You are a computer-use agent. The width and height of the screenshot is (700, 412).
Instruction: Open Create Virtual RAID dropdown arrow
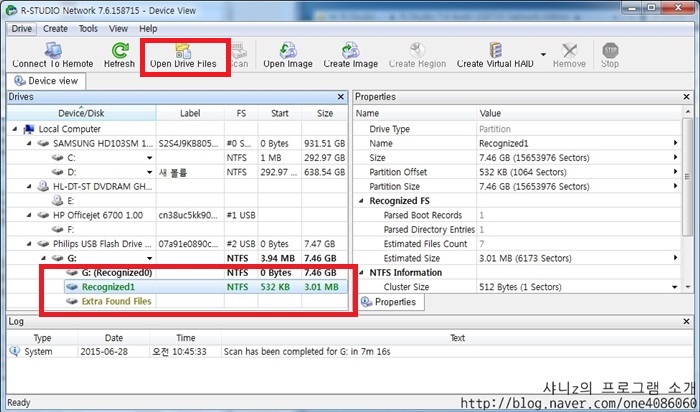pyautogui.click(x=543, y=54)
